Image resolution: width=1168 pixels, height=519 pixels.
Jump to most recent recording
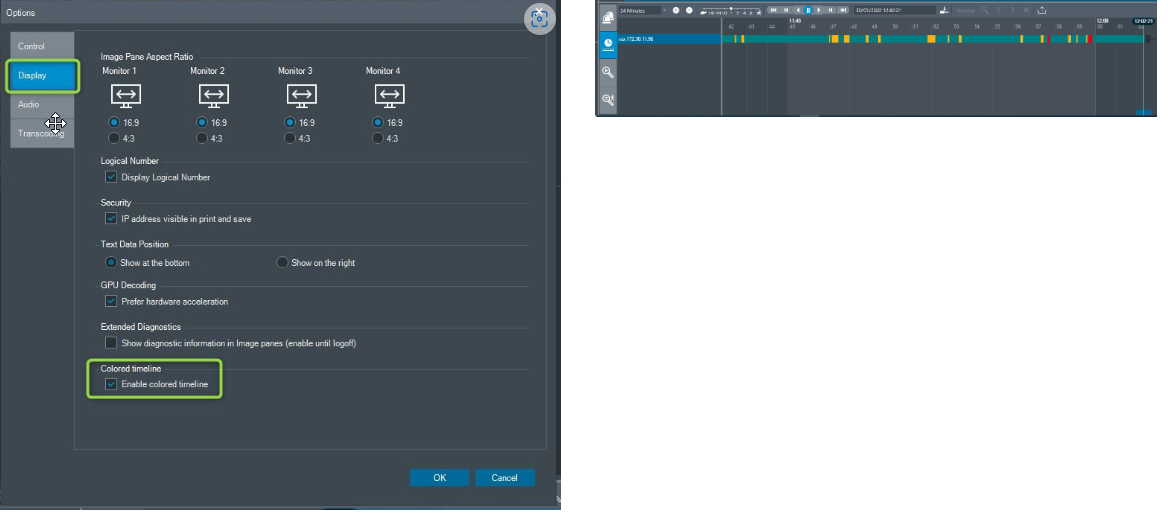843,10
